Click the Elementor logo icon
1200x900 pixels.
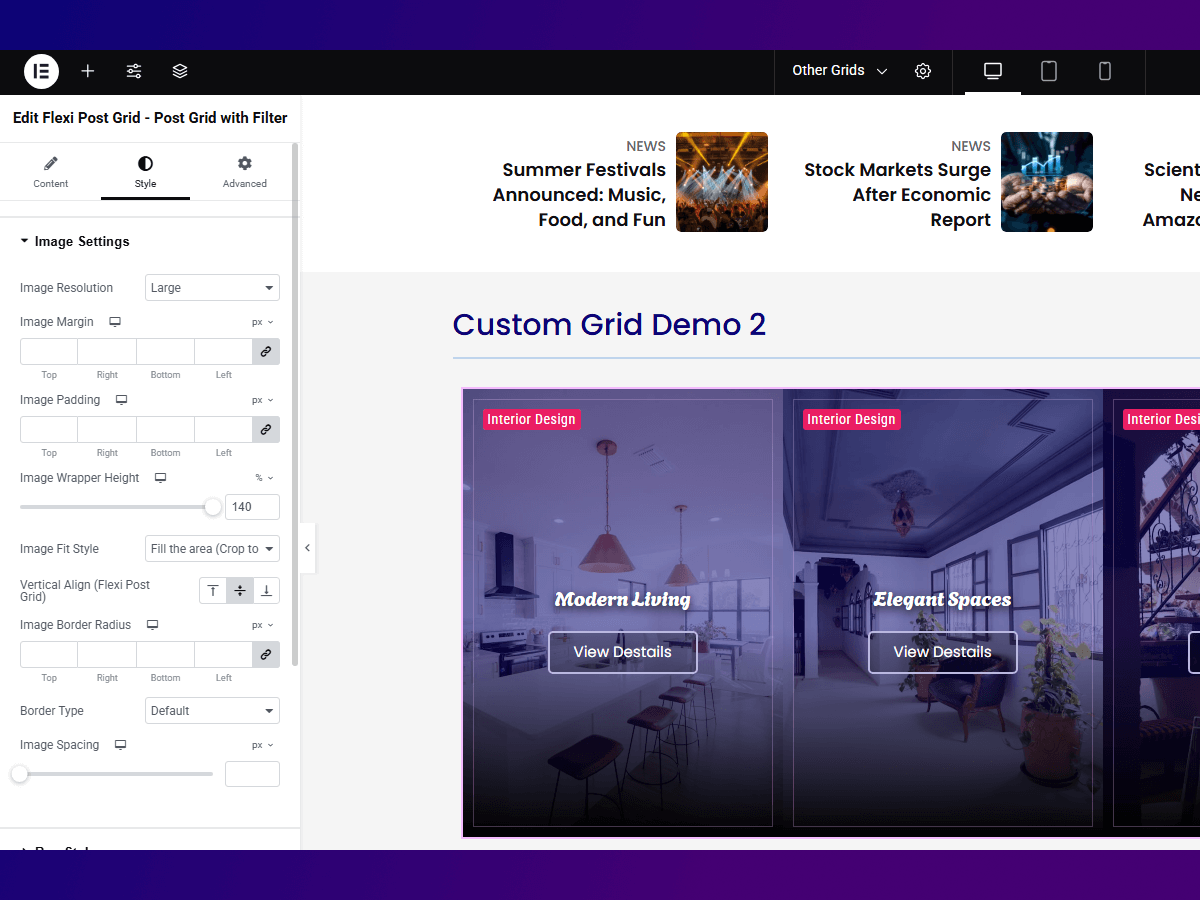[x=42, y=71]
